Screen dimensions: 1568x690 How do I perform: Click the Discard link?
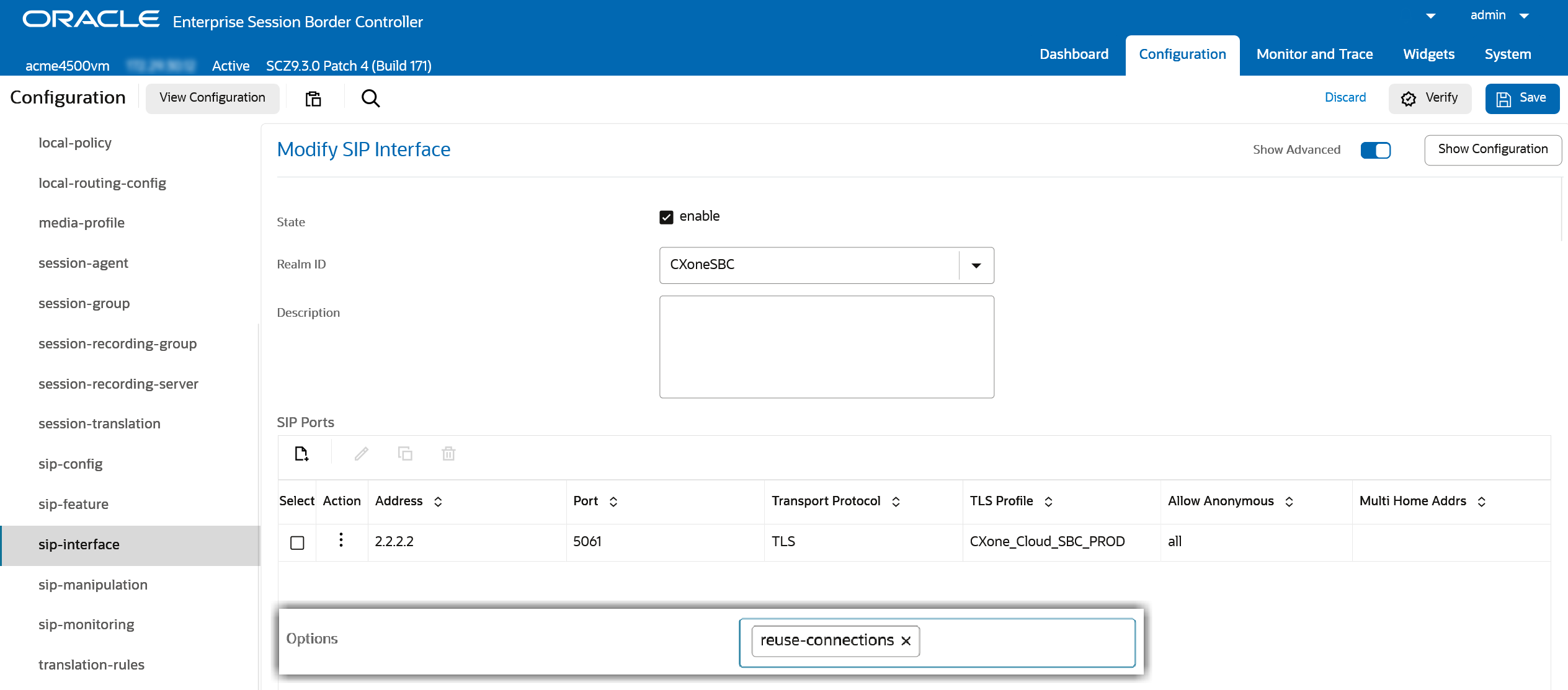1345,98
